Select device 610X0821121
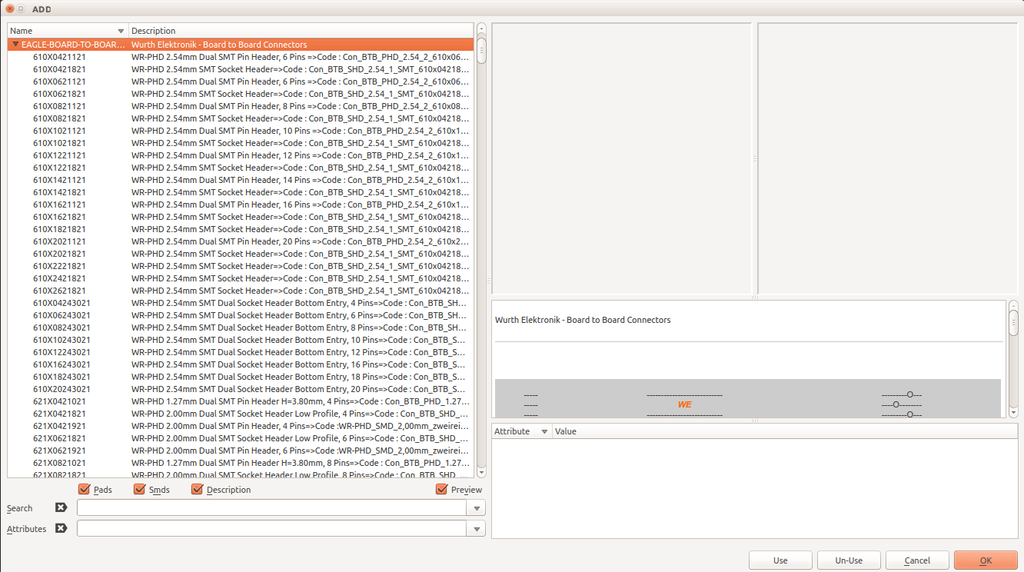The height and width of the screenshot is (572, 1024). 240,106
